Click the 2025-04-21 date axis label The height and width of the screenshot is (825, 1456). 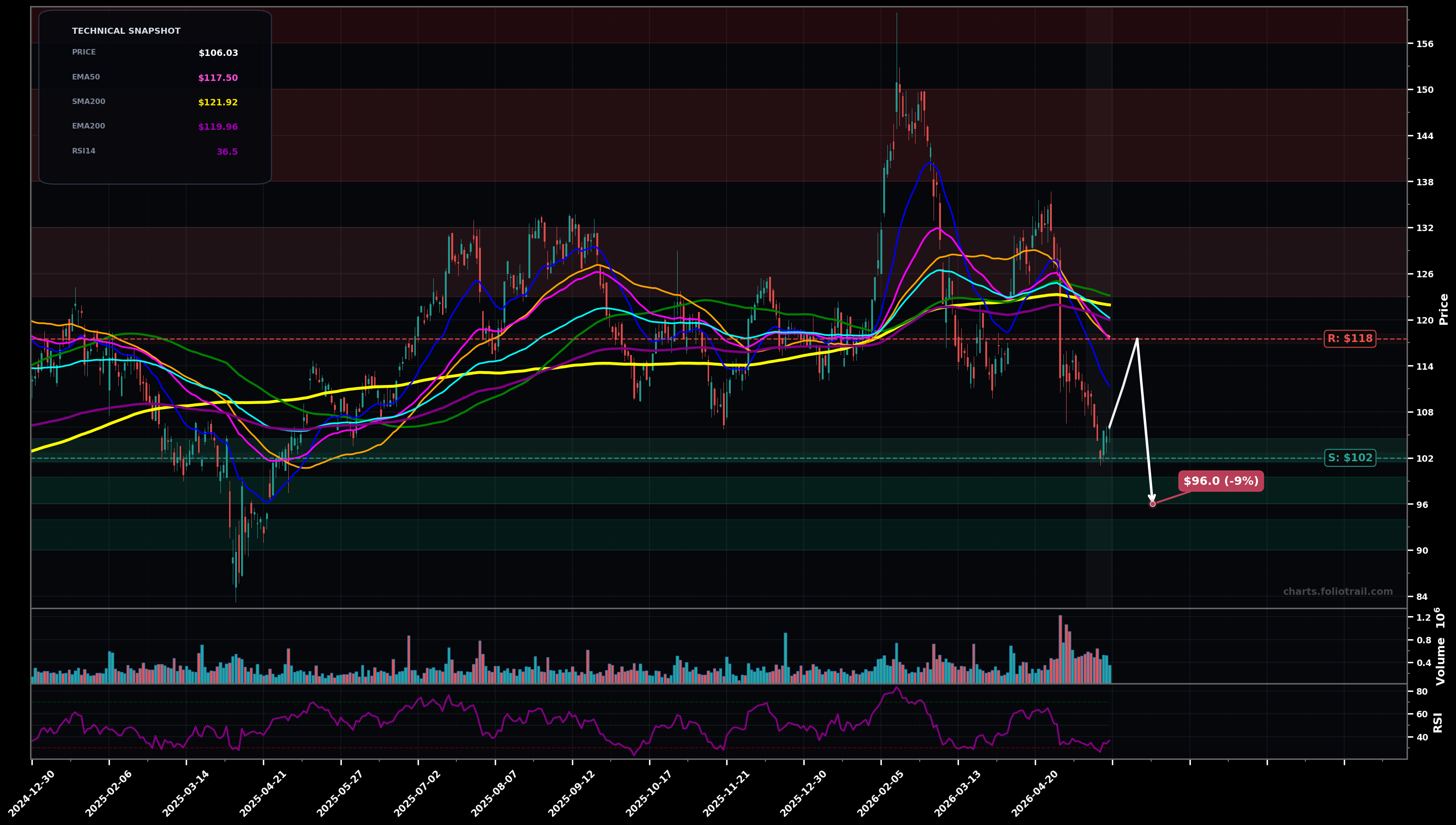(x=263, y=793)
